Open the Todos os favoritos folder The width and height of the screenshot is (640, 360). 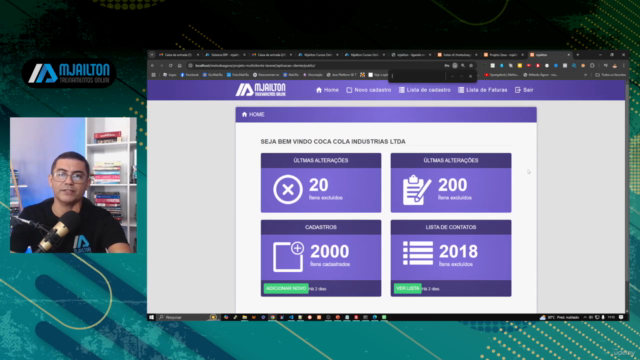pos(611,75)
